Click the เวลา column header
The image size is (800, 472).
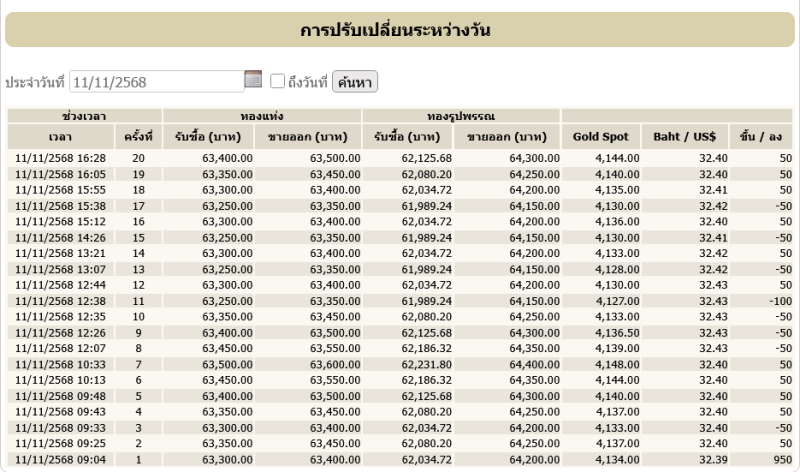pos(60,136)
